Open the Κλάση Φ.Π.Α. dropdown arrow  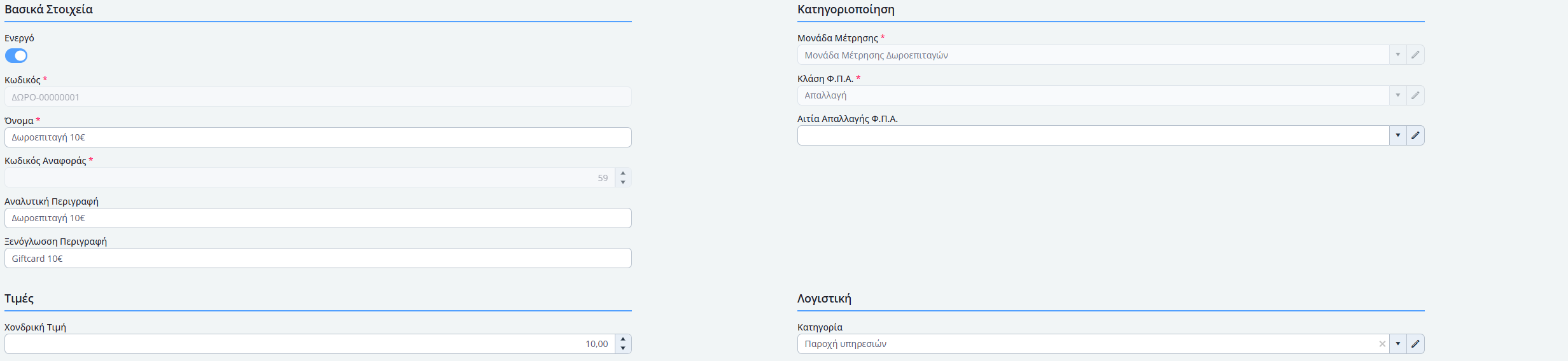(1397, 95)
